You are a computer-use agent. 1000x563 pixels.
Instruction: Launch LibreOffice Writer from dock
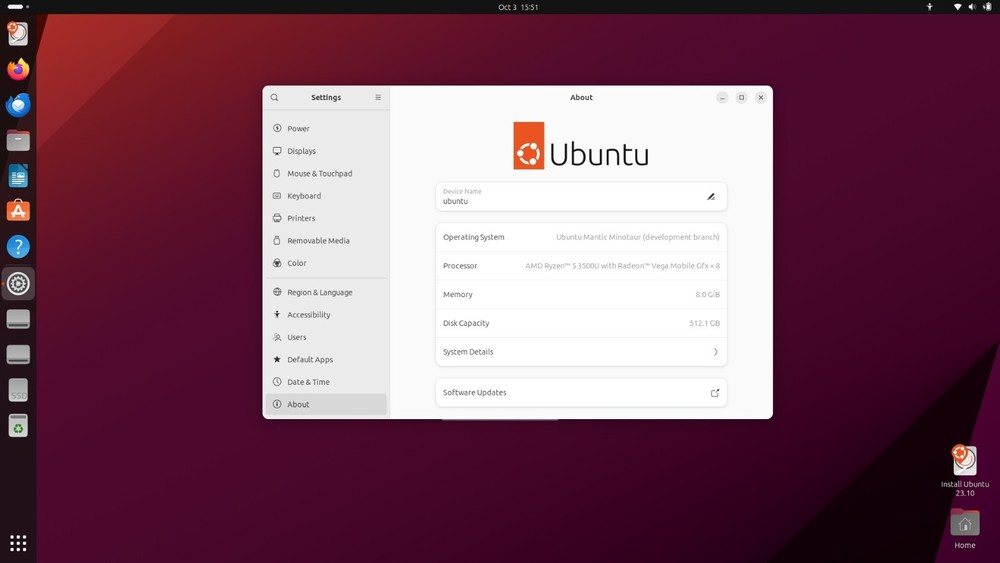(x=18, y=176)
